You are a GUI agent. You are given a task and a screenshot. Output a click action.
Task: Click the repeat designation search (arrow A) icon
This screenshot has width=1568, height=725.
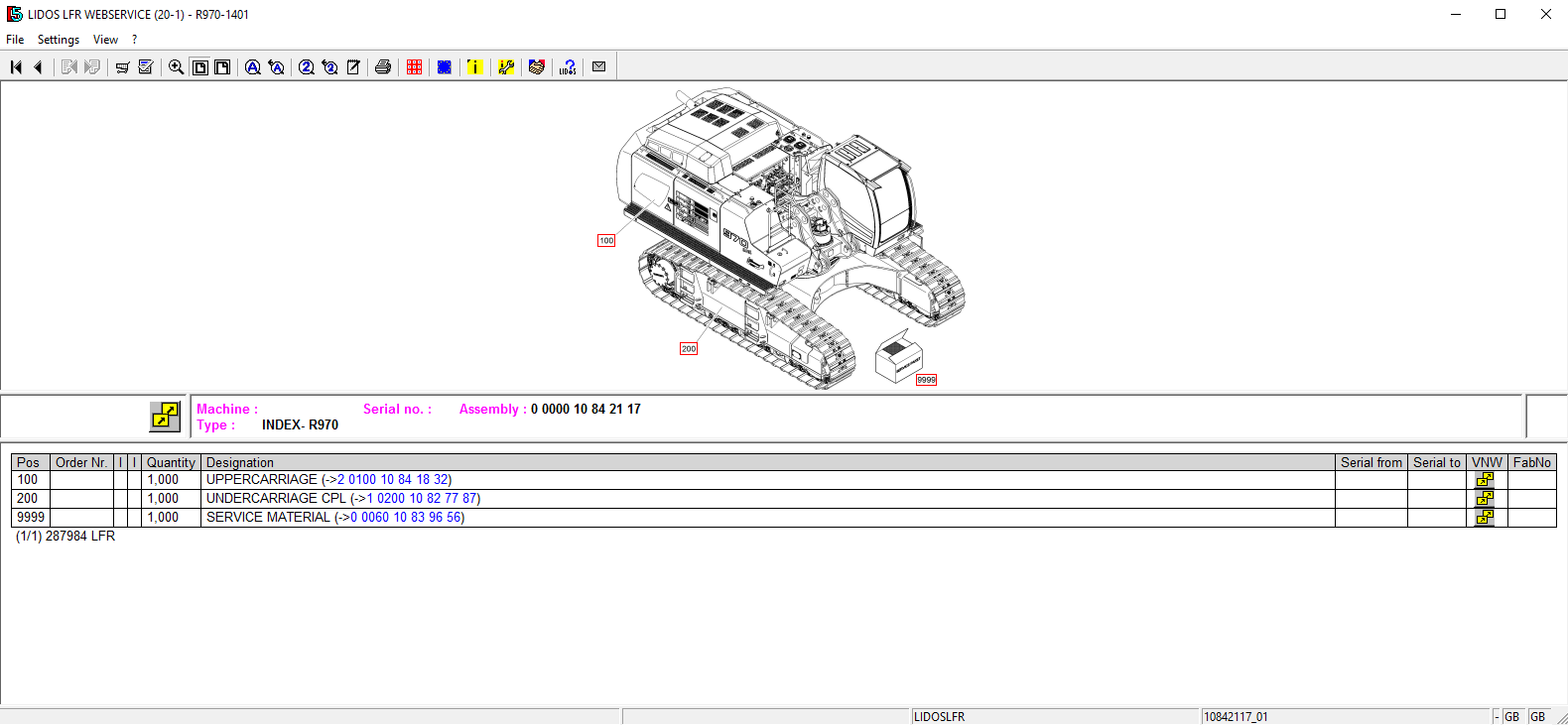coord(277,67)
